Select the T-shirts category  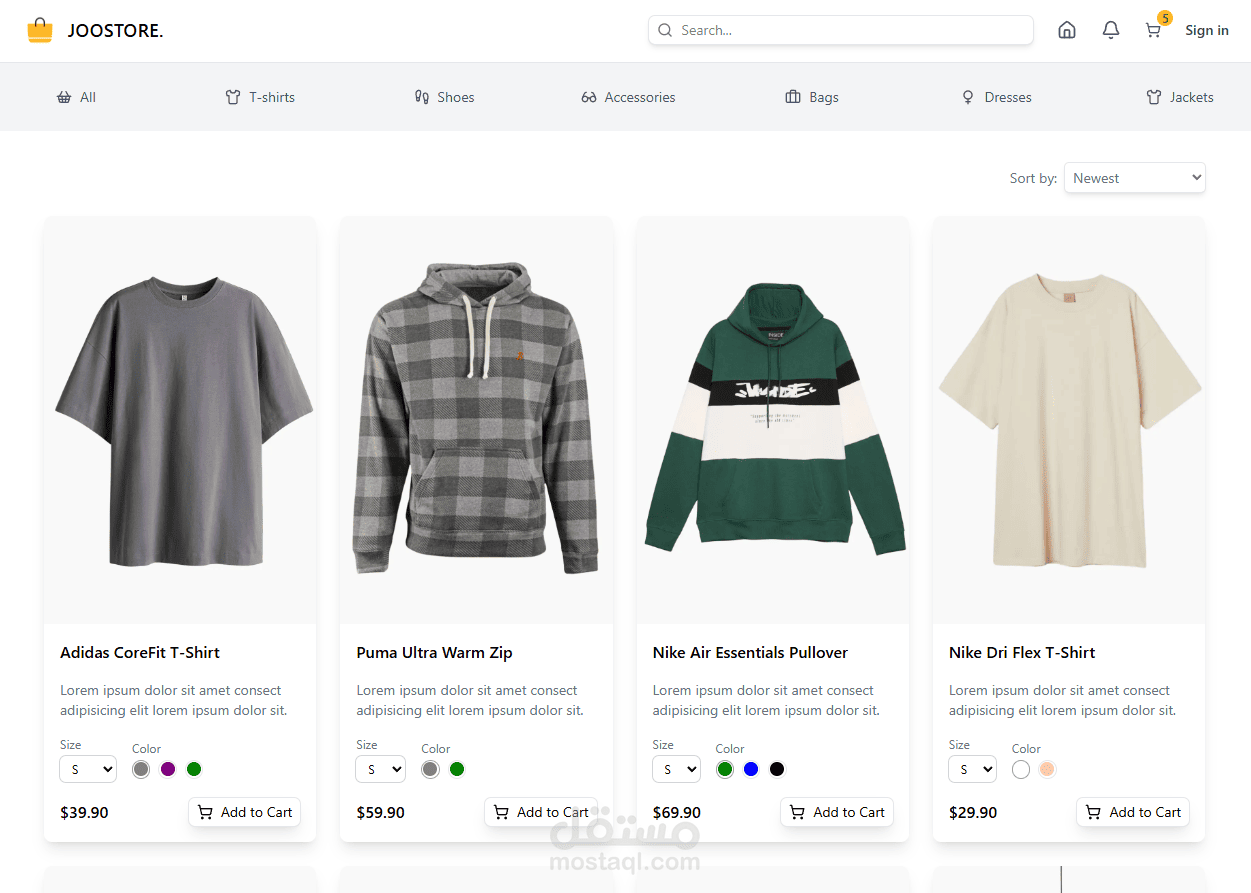click(x=260, y=97)
